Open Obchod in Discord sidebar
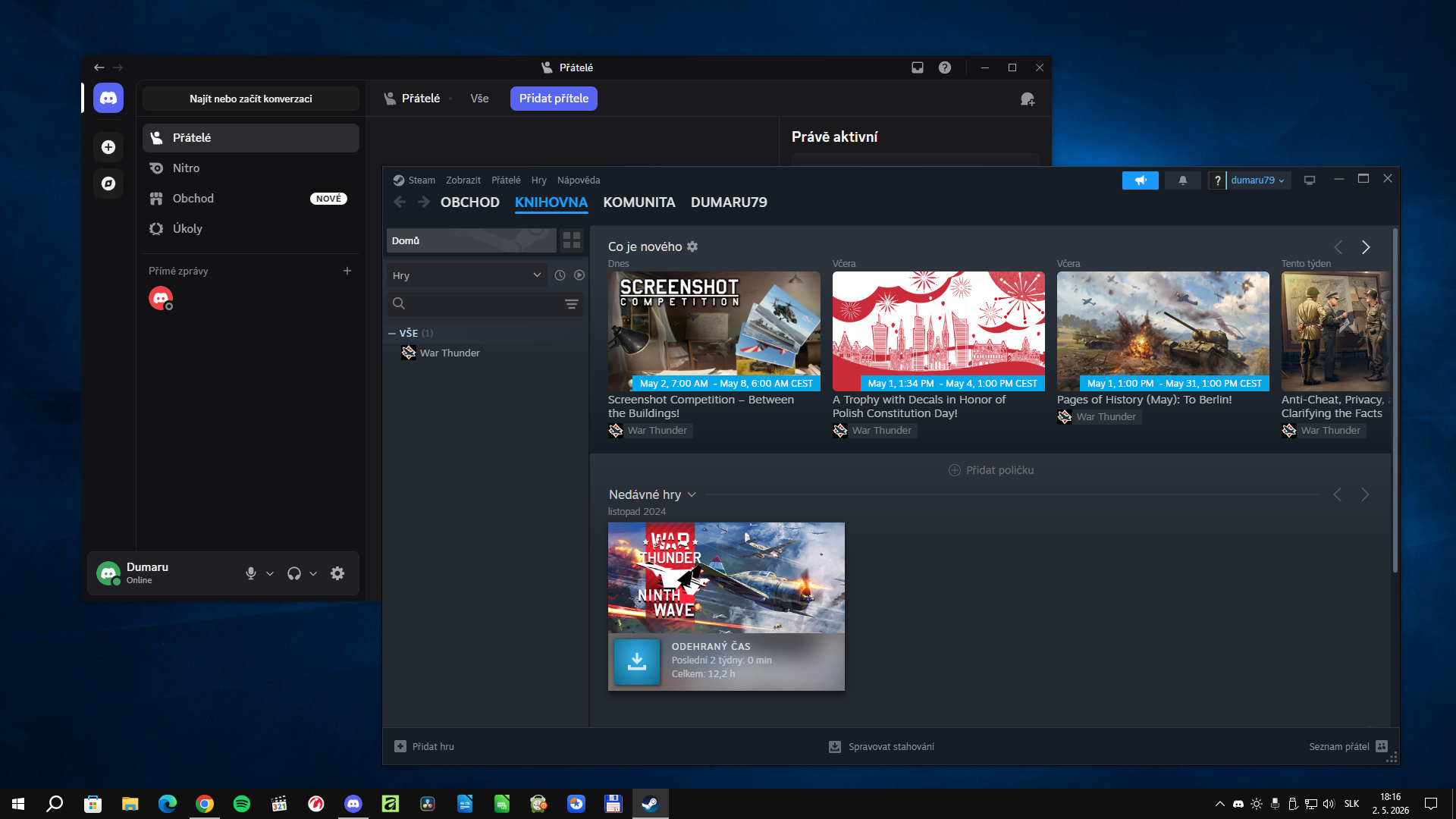Viewport: 1456px width, 819px height. tap(251, 199)
